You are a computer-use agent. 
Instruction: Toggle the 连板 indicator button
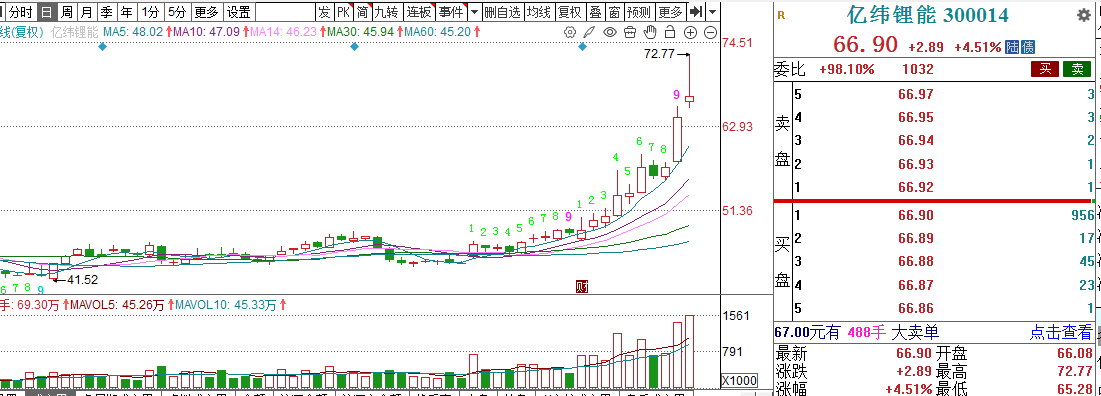tap(419, 12)
